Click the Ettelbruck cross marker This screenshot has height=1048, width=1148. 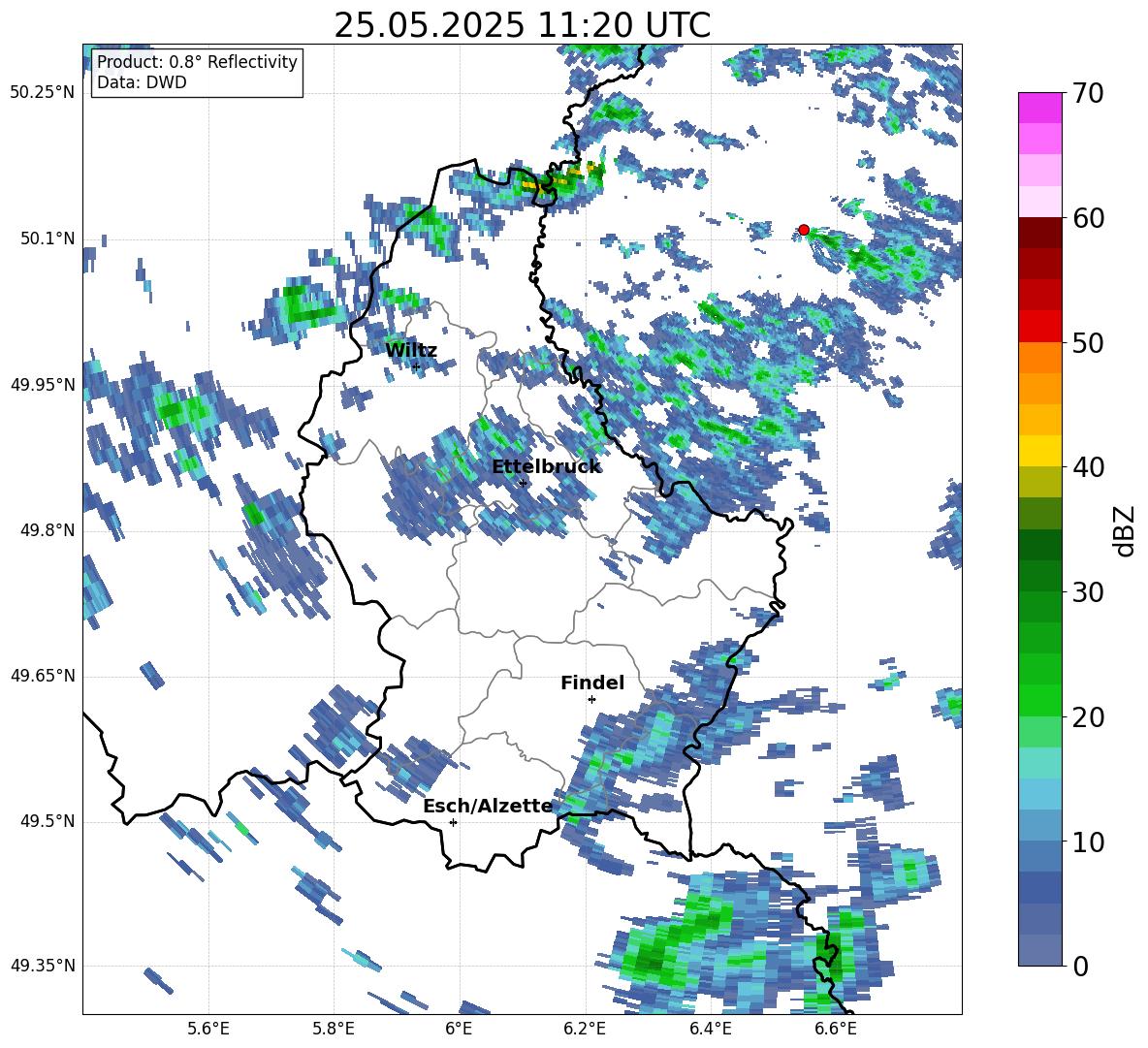tap(522, 483)
